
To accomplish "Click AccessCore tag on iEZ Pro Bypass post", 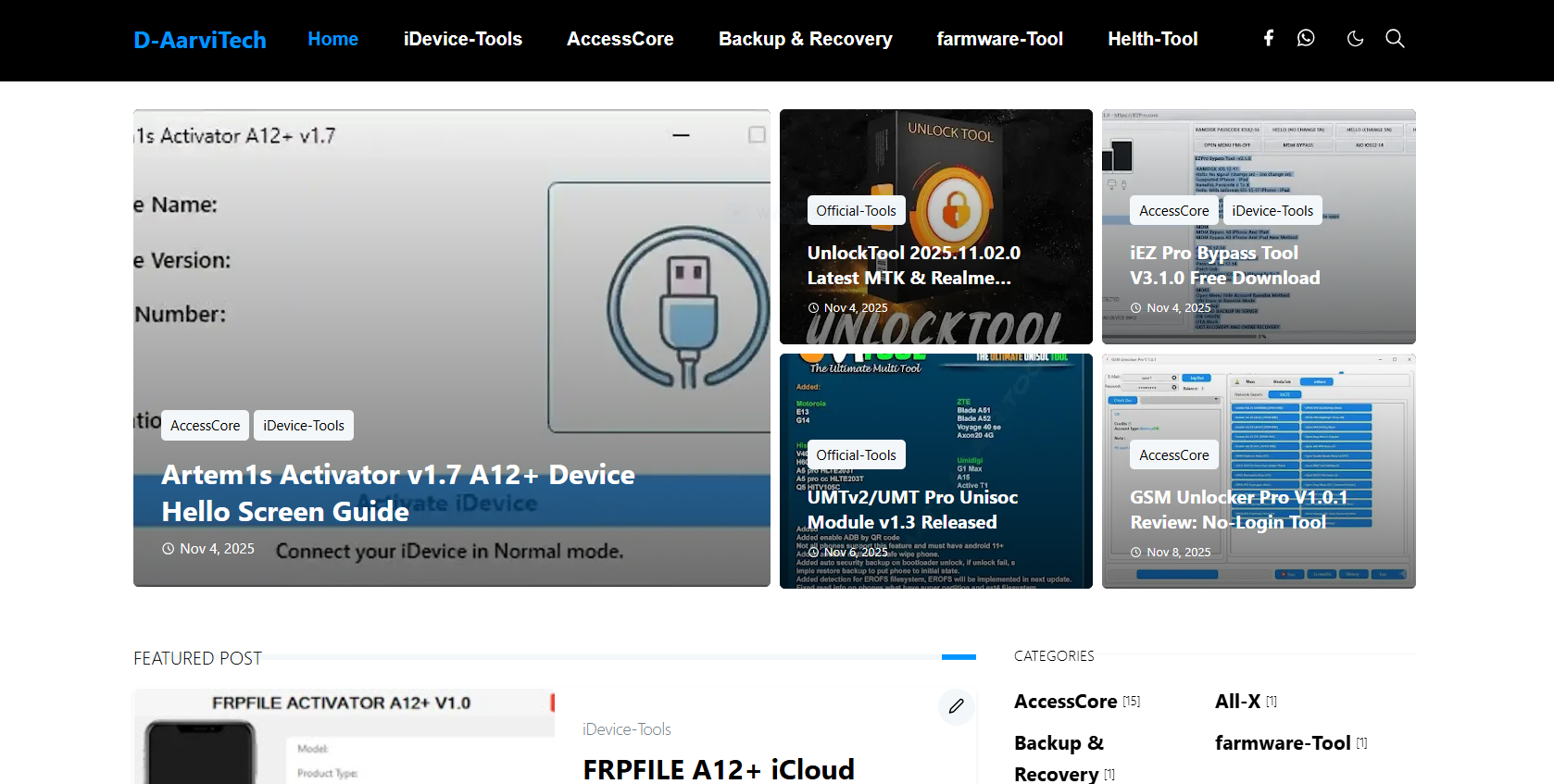I will 1174,210.
